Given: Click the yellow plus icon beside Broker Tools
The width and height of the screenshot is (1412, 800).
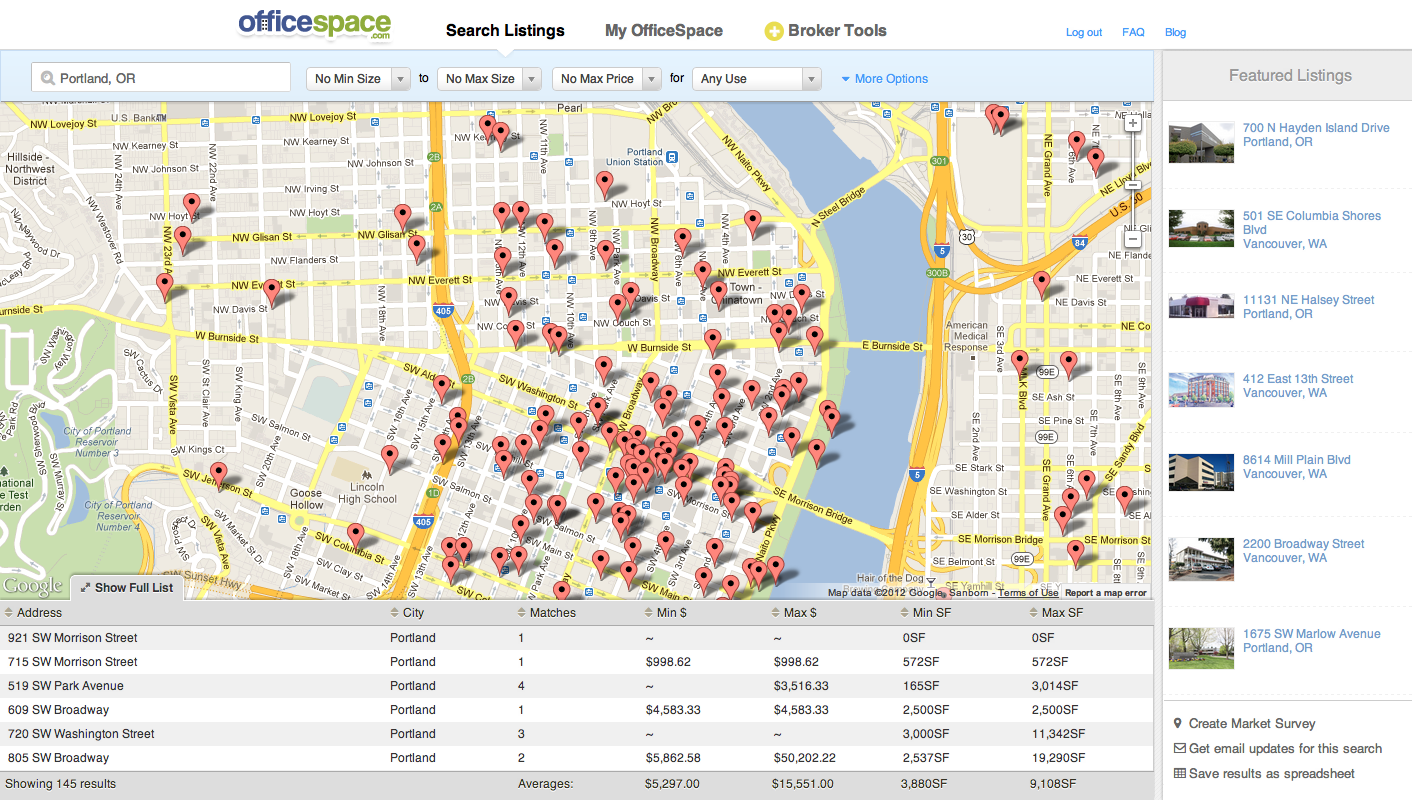Looking at the screenshot, I should coord(773,31).
